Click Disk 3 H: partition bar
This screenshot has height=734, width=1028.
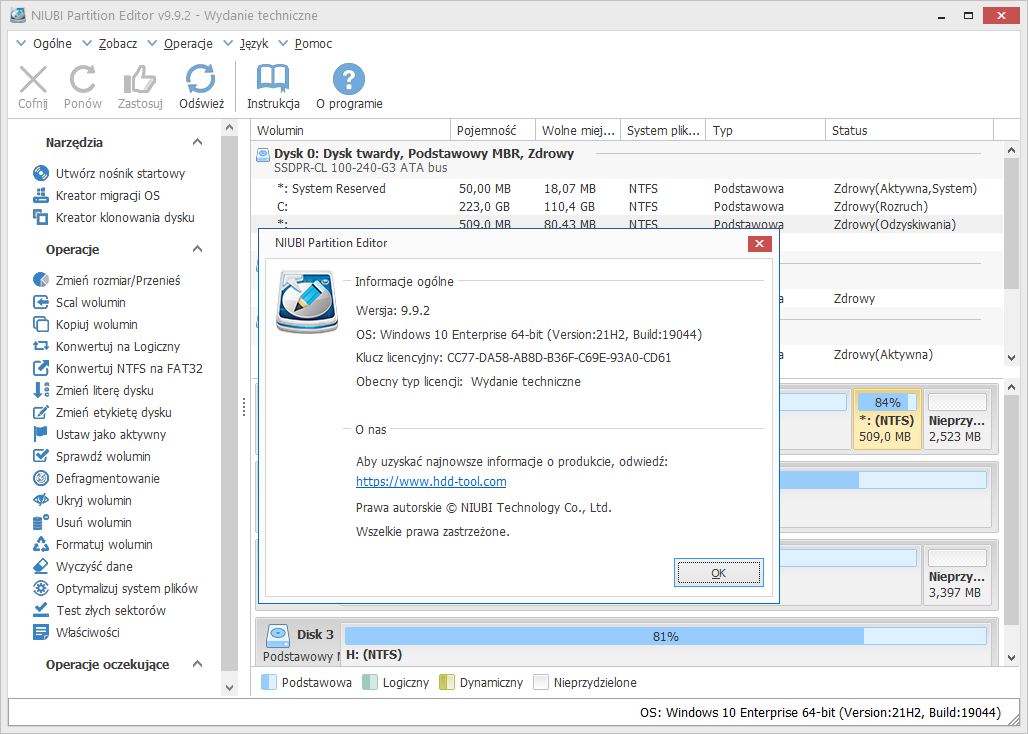pos(665,636)
